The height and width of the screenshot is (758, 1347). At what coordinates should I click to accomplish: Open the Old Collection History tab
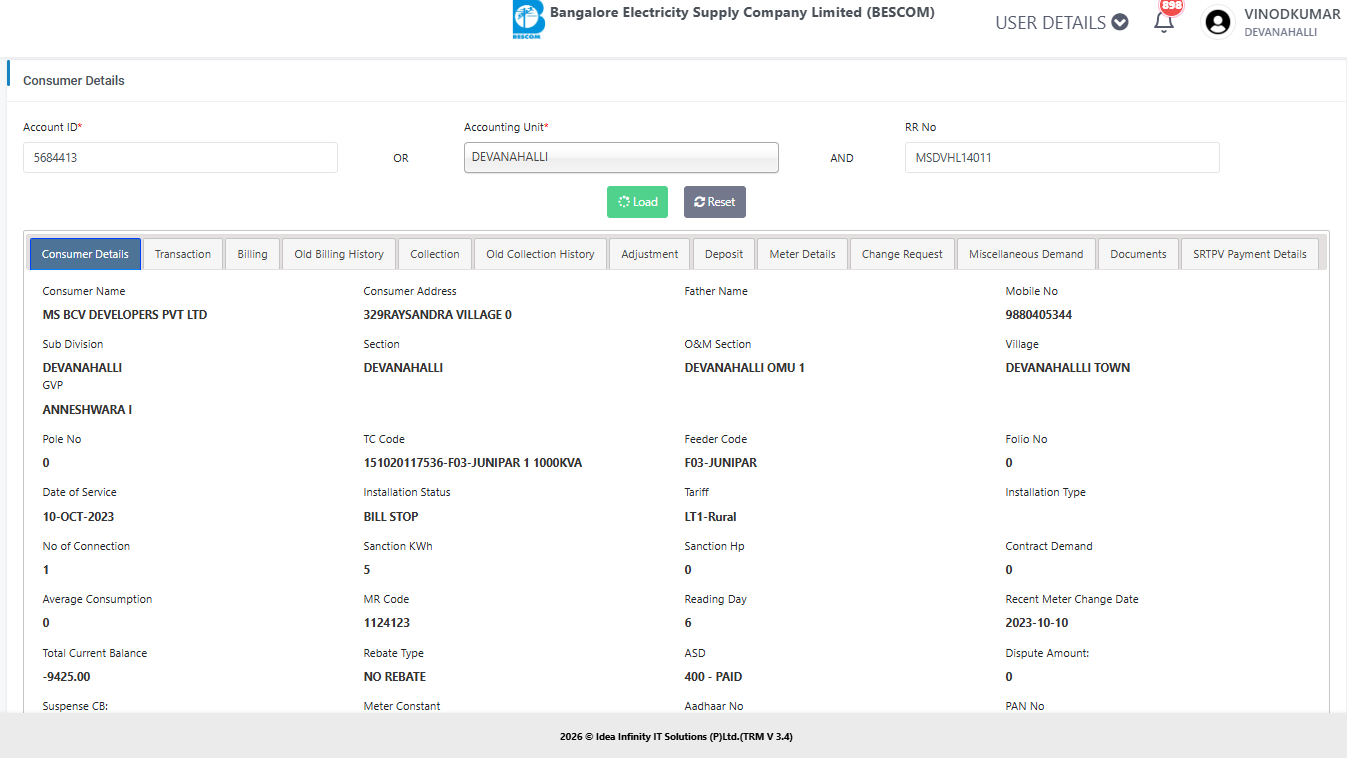click(x=540, y=254)
